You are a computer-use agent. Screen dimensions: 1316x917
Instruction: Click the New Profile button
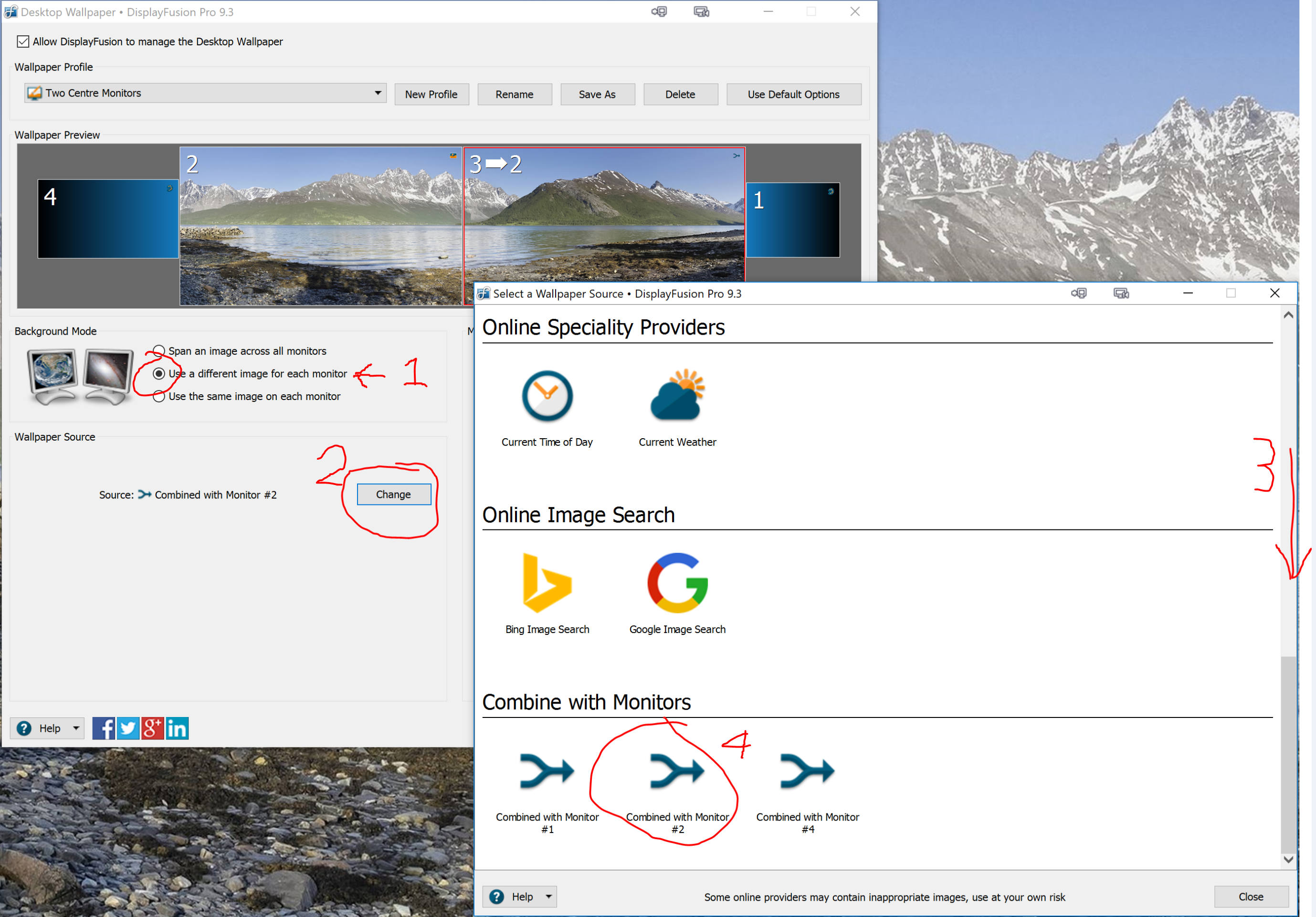coord(431,95)
